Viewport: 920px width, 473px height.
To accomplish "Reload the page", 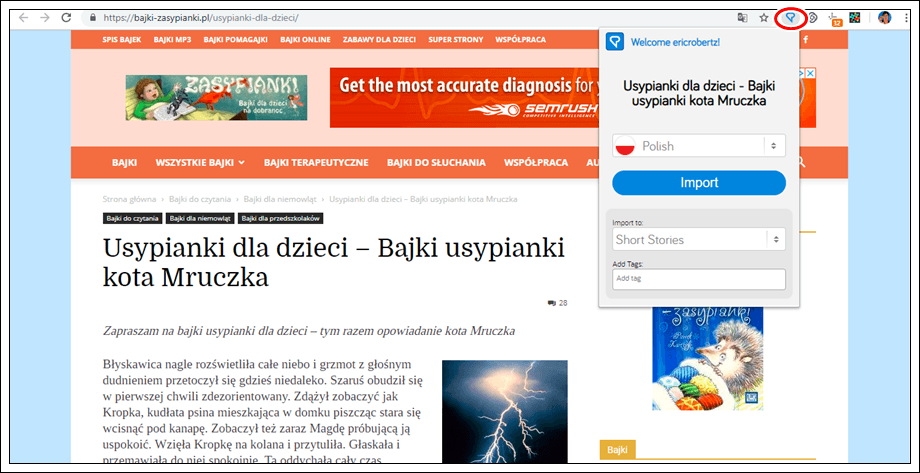I will 66,18.
